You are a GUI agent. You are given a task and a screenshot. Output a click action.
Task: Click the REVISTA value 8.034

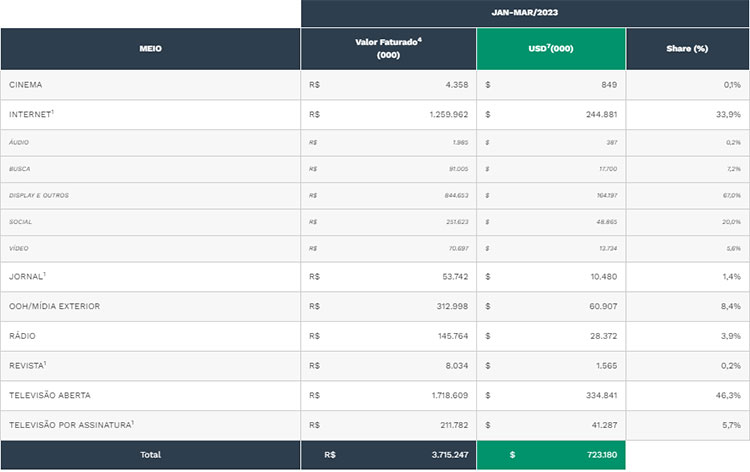457,365
